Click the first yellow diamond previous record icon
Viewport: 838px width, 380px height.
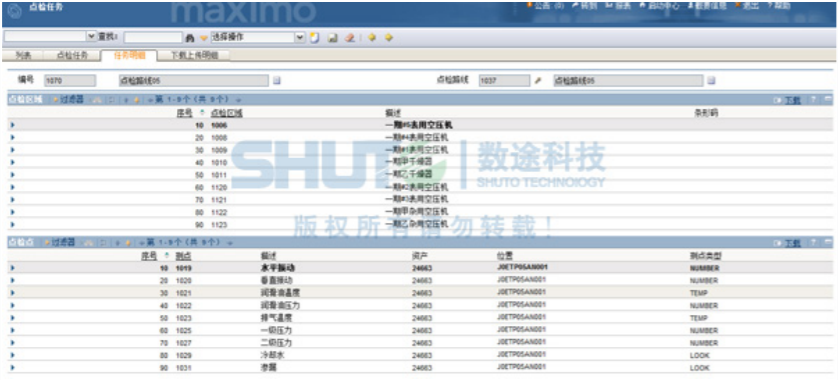[x=372, y=37]
